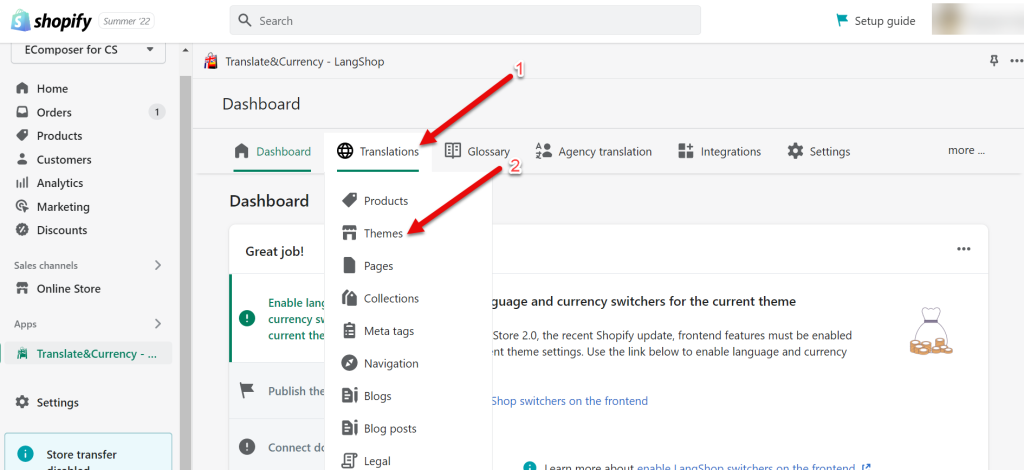Viewport: 1024px width, 470px height.
Task: Click the Marketing target icon
Action: [x=22, y=206]
